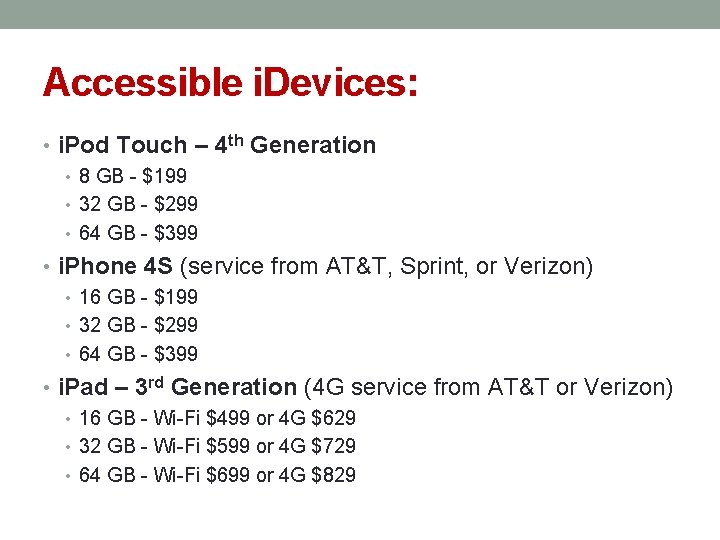Click the 16 GB Wi-Fi $499 line
Image resolution: width=720 pixels, height=540 pixels.
pyautogui.click(x=217, y=418)
